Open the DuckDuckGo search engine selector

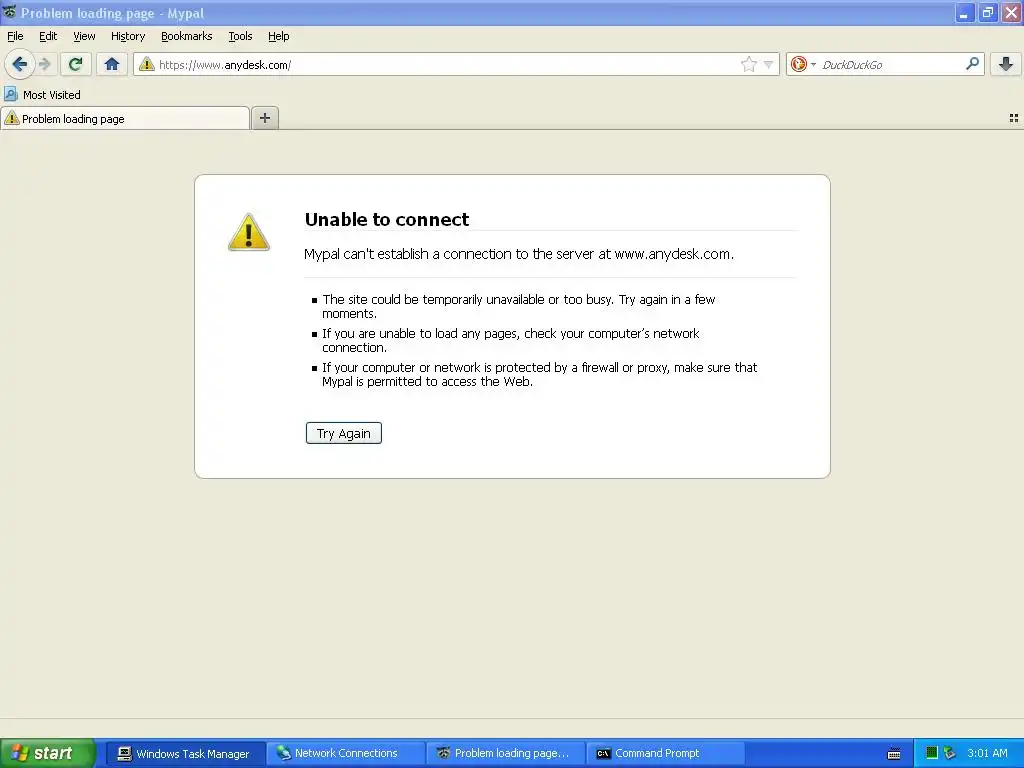[x=803, y=64]
